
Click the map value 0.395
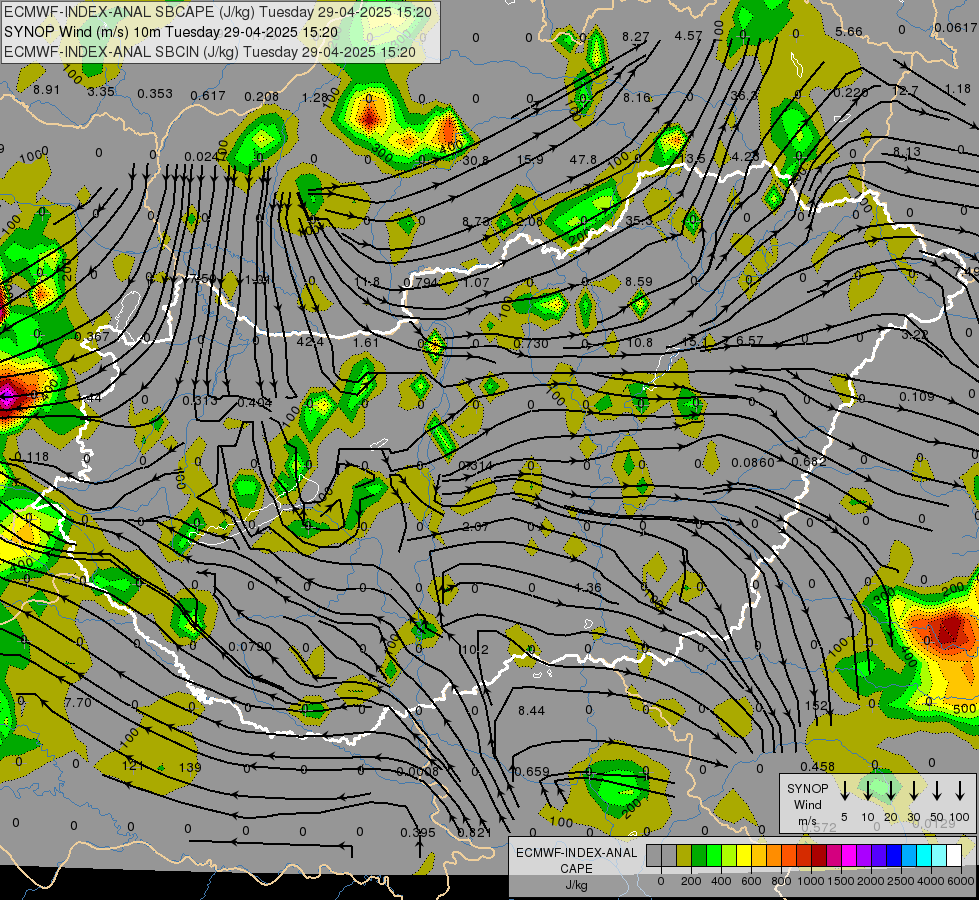click(418, 832)
